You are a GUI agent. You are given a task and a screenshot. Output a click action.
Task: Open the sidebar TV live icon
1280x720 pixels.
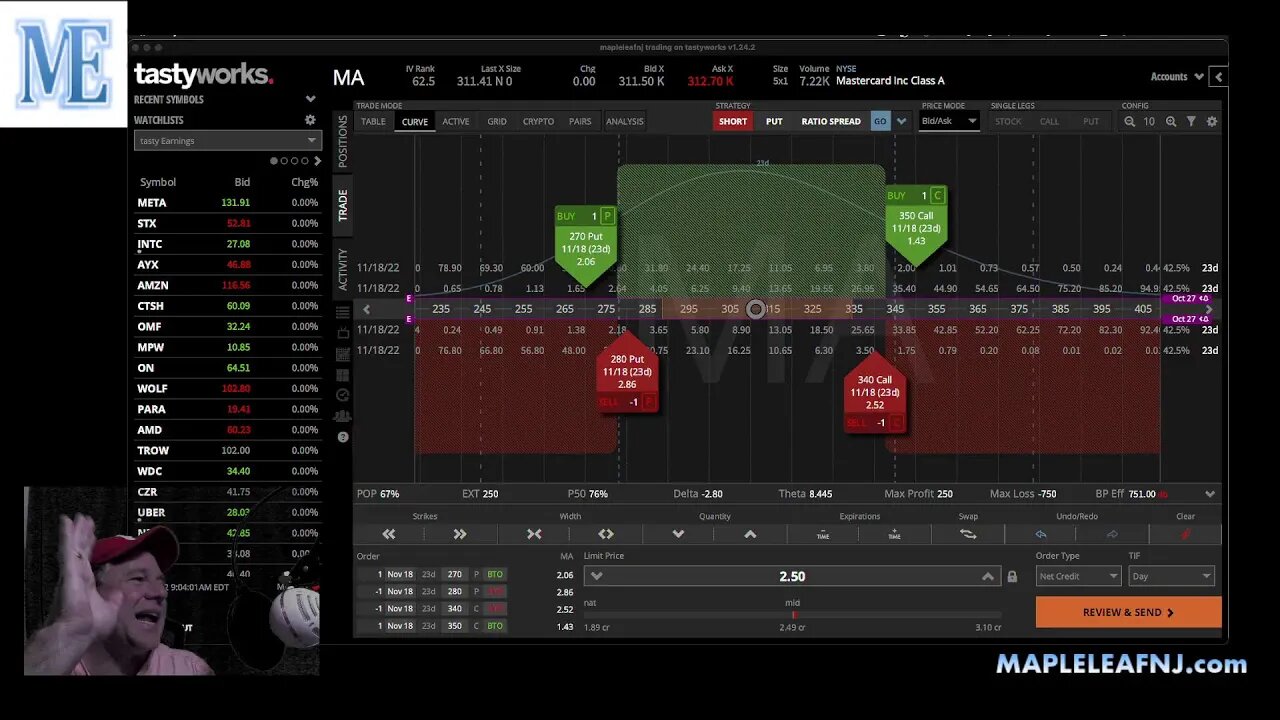point(343,333)
